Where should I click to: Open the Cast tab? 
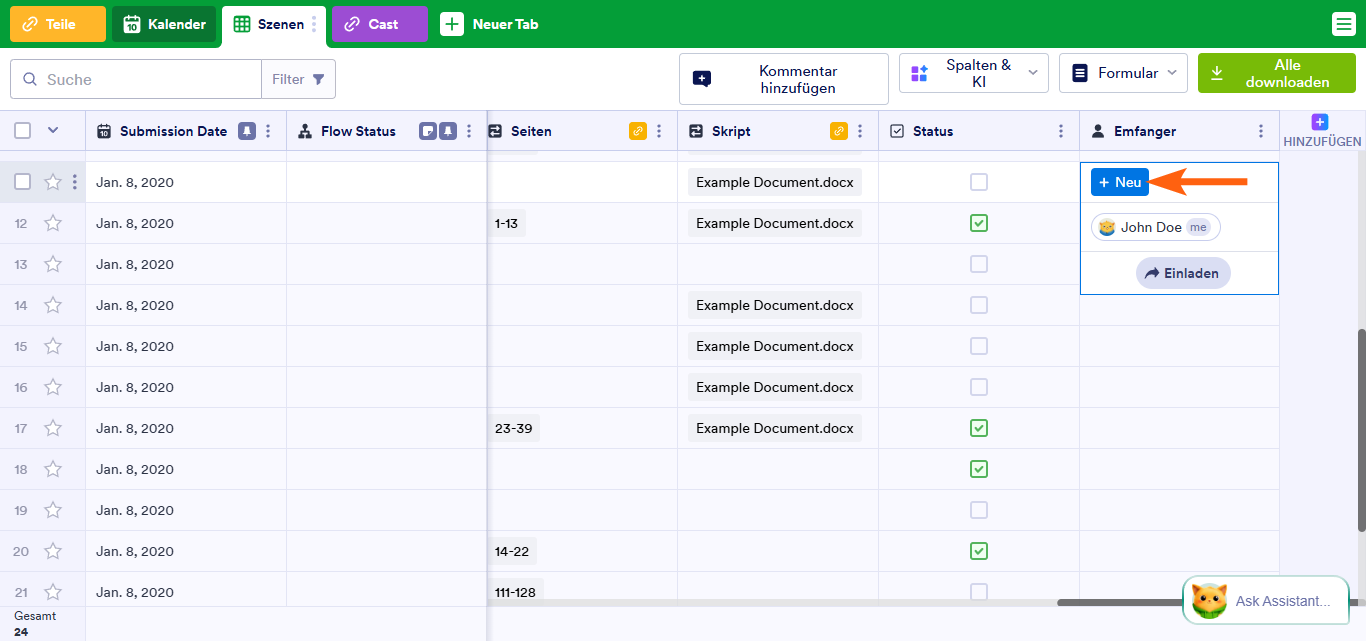(x=379, y=24)
